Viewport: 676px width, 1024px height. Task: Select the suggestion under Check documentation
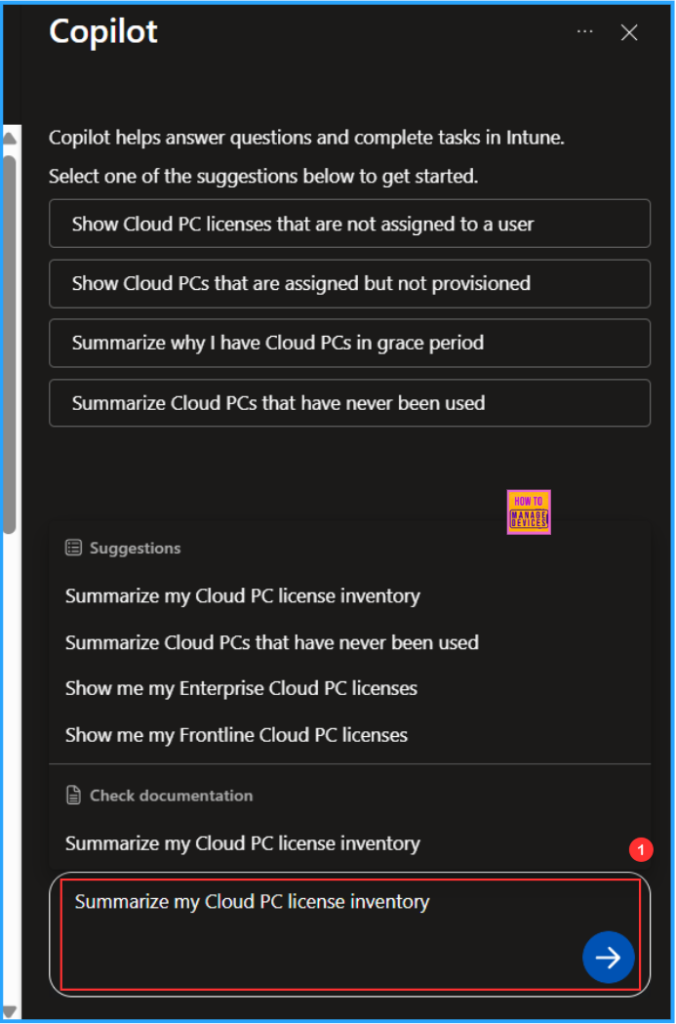[242, 843]
